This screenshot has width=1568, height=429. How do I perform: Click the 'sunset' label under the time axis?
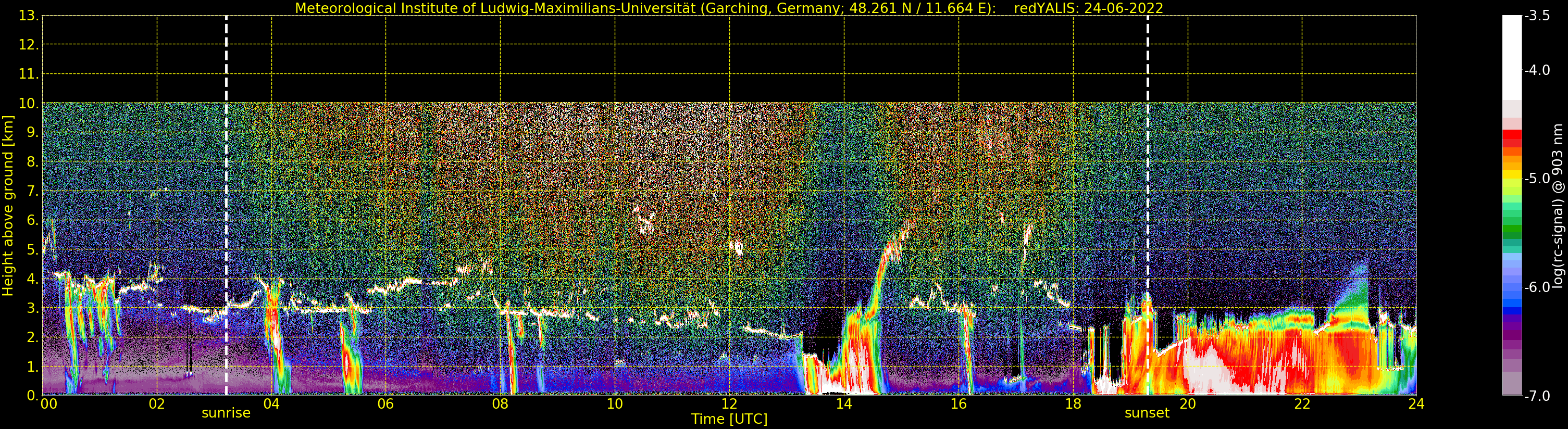1147,413
